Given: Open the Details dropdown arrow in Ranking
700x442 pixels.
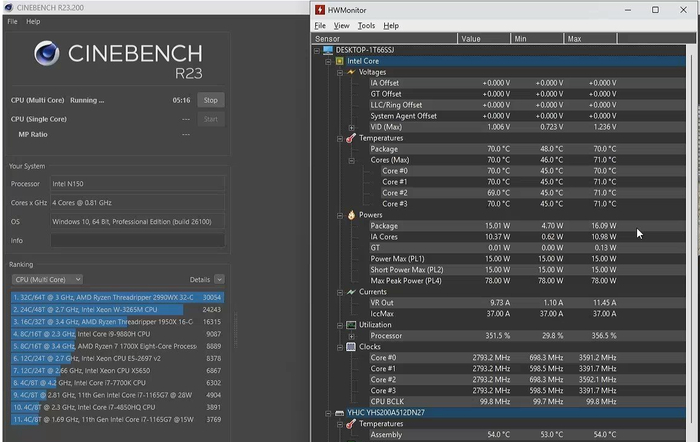Looking at the screenshot, I should pyautogui.click(x=219, y=280).
